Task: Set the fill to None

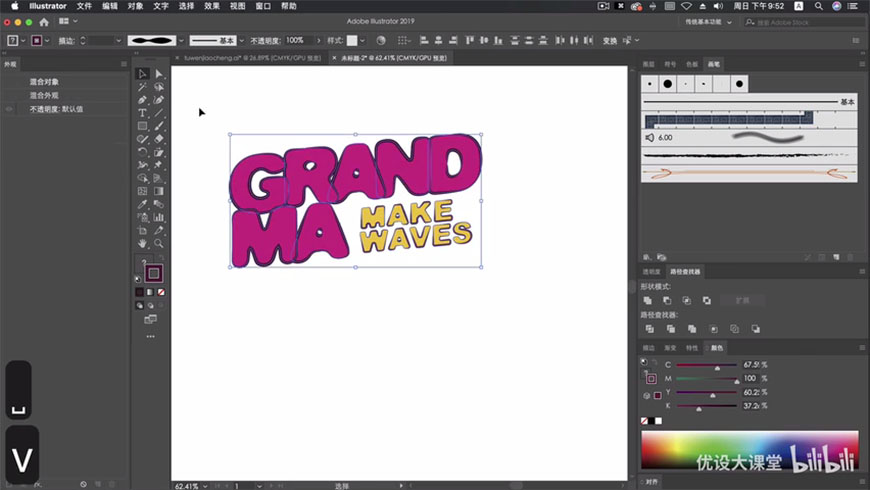Action: 161,292
